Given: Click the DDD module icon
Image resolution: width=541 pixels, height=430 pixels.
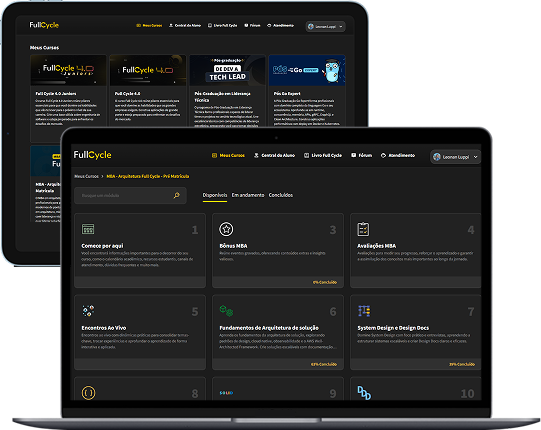Looking at the screenshot, I should click(364, 393).
